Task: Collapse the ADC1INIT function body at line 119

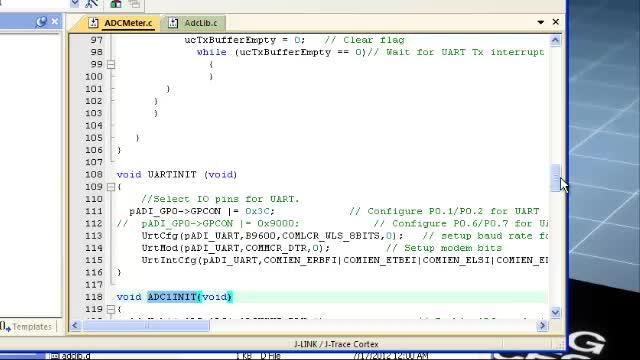Action: 111,309
